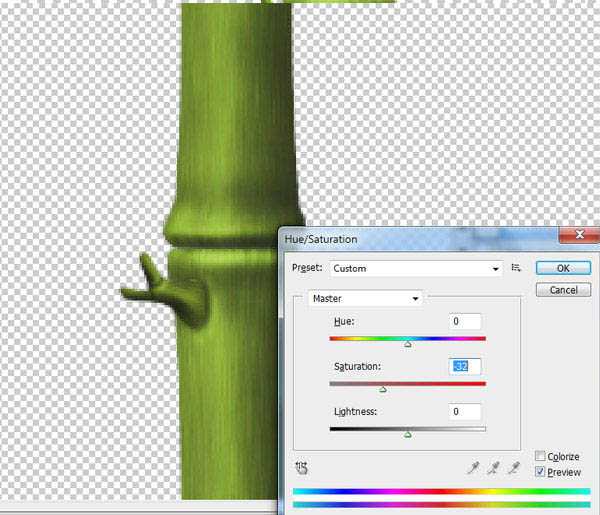Focus the Hue value field
The image size is (600, 515).
tap(465, 321)
